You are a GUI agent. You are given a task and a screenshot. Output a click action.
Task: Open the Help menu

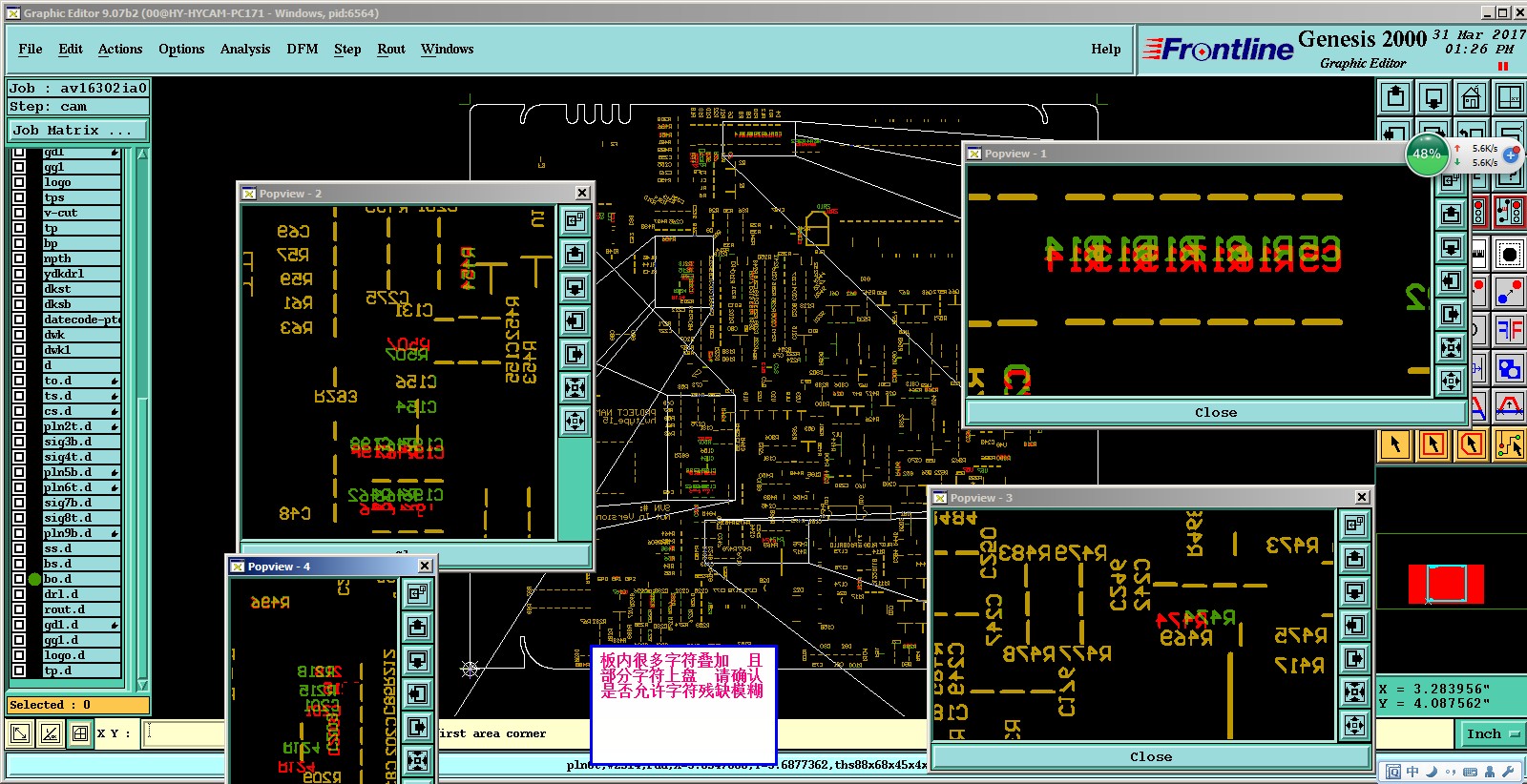click(1106, 50)
